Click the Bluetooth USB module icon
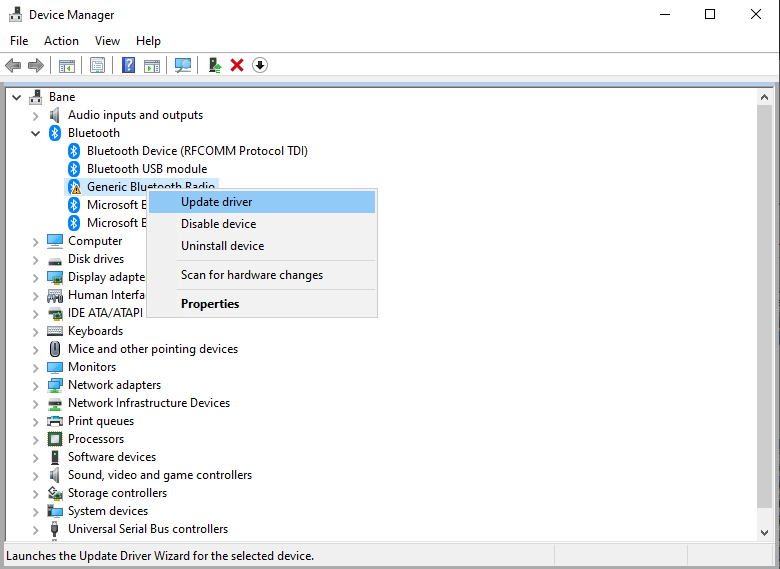 pos(74,169)
